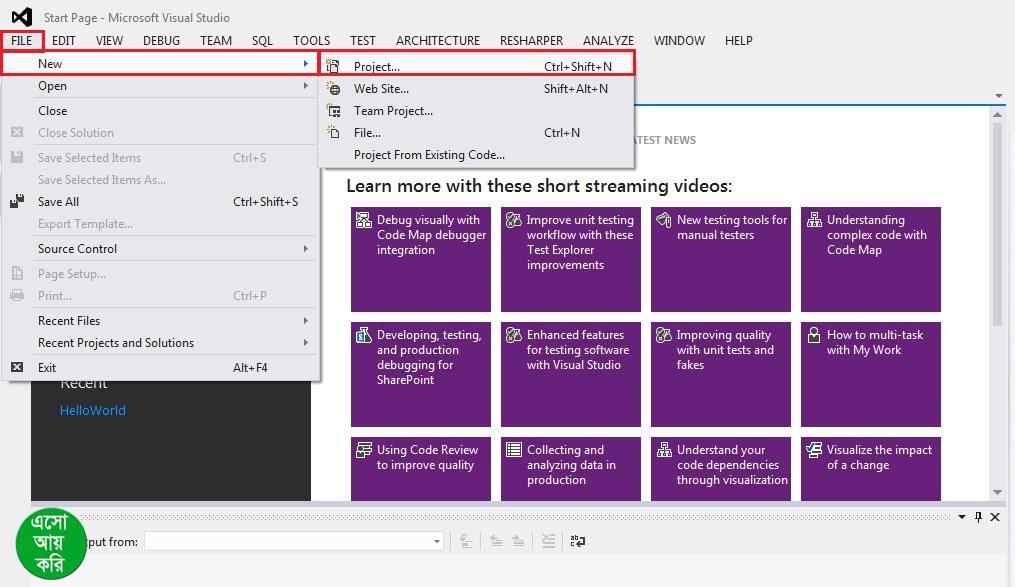Image resolution: width=1015 pixels, height=587 pixels.
Task: Open the ARCHITECTURE menu
Action: 437,41
